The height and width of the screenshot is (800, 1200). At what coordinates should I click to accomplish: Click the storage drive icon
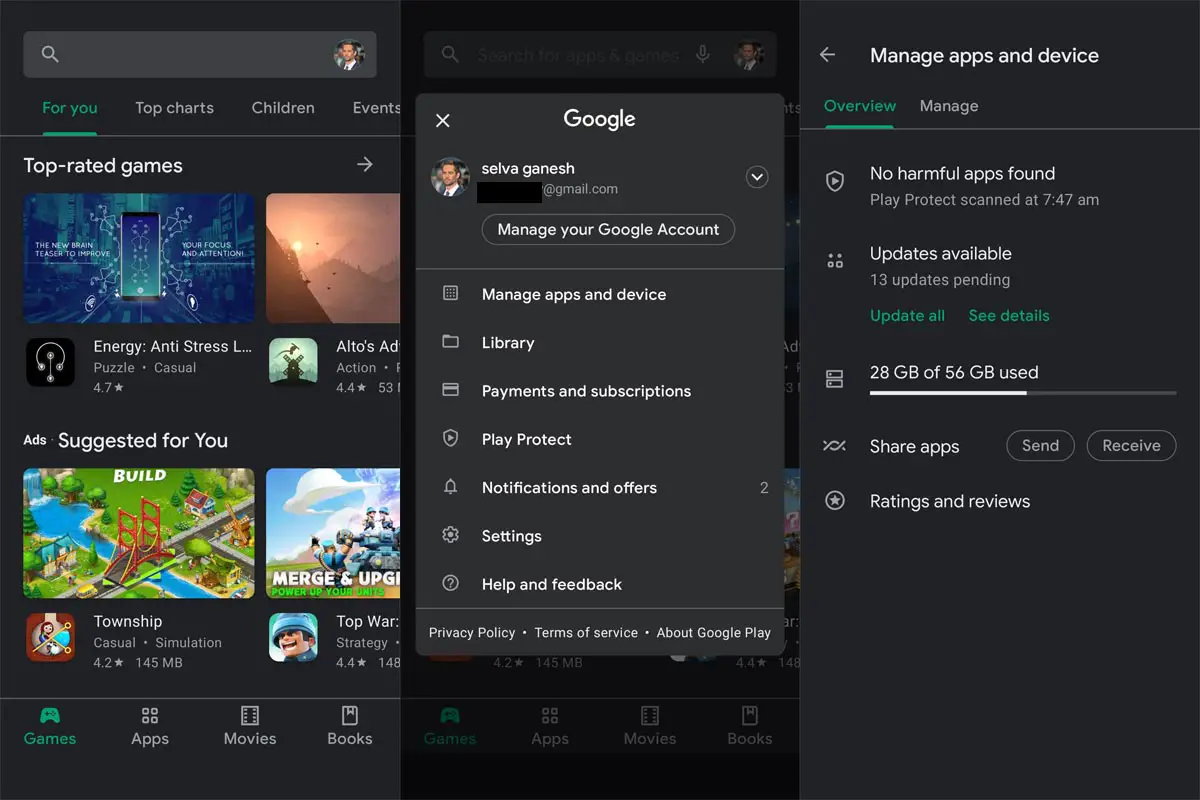pos(834,379)
